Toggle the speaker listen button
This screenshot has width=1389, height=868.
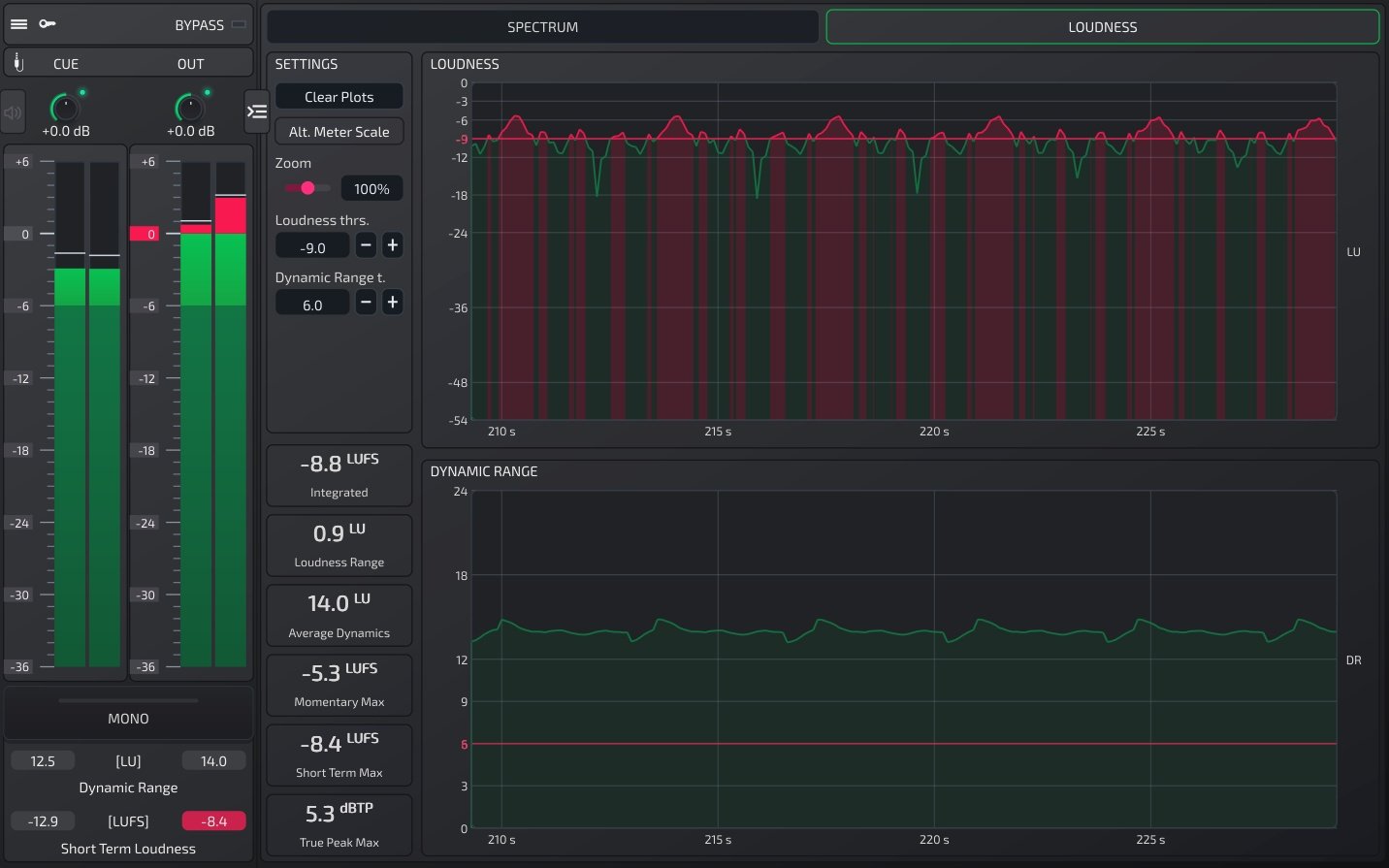click(x=13, y=113)
